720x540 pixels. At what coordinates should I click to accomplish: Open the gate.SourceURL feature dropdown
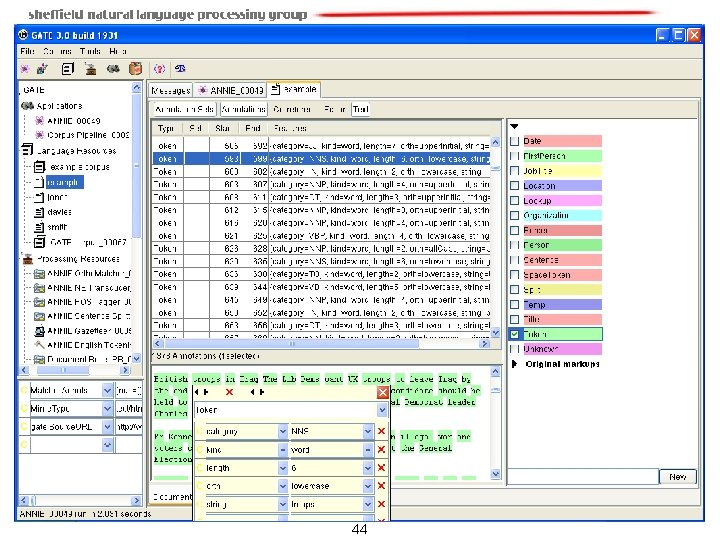coord(107,427)
